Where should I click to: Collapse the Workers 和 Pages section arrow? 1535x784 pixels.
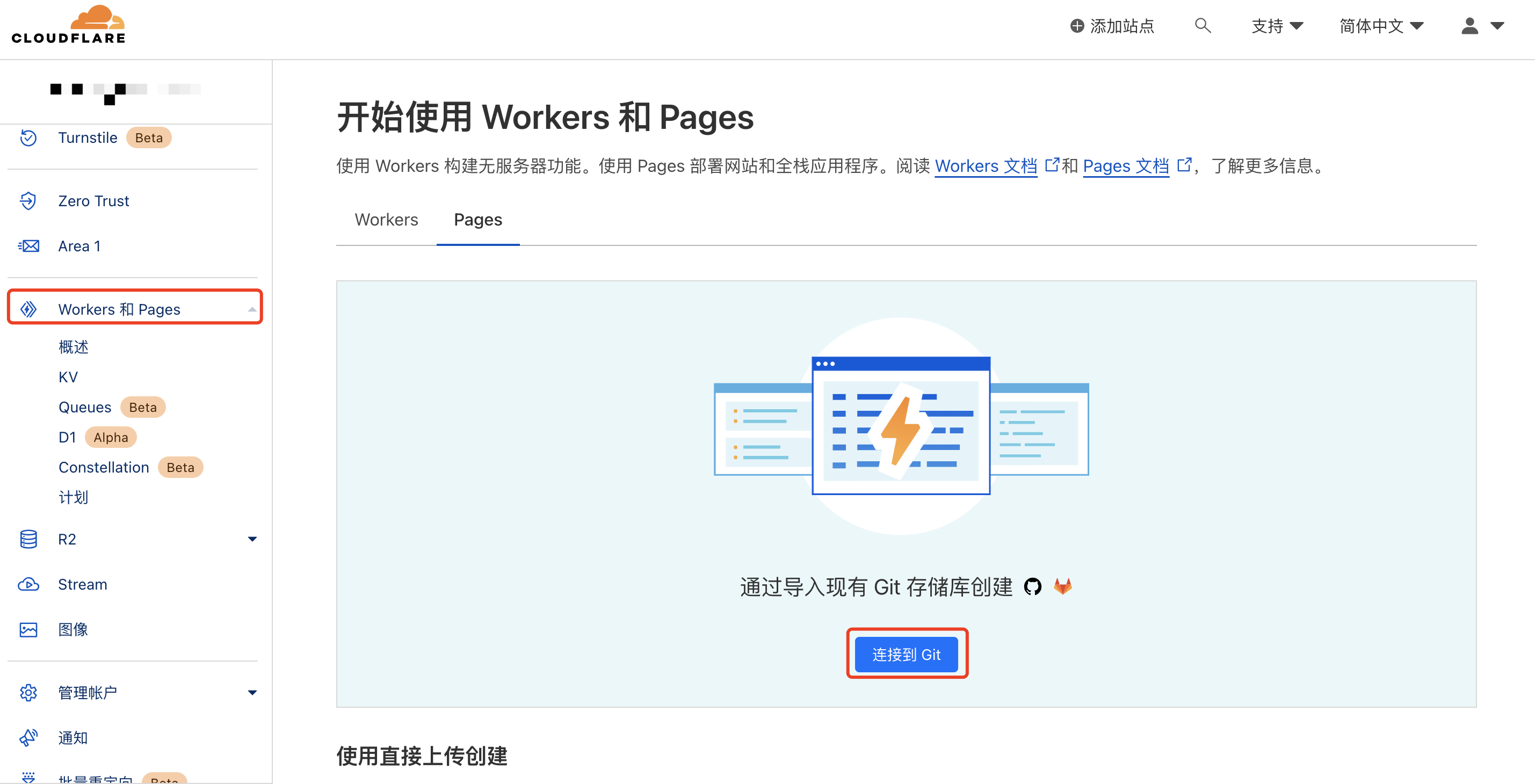tap(252, 309)
